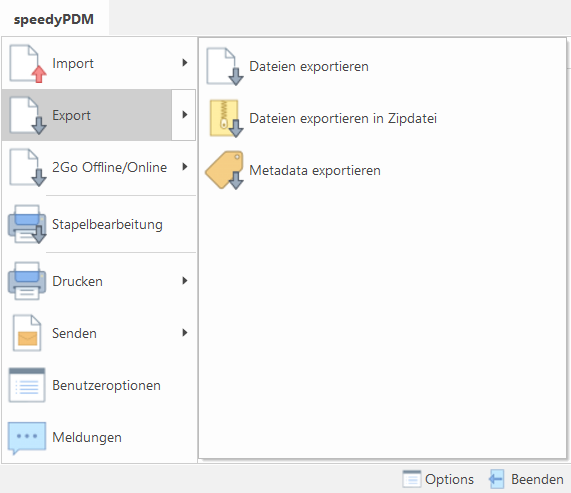Click the Stapelbearbeitung printer icon
This screenshot has height=493, width=571.
pyautogui.click(x=27, y=224)
